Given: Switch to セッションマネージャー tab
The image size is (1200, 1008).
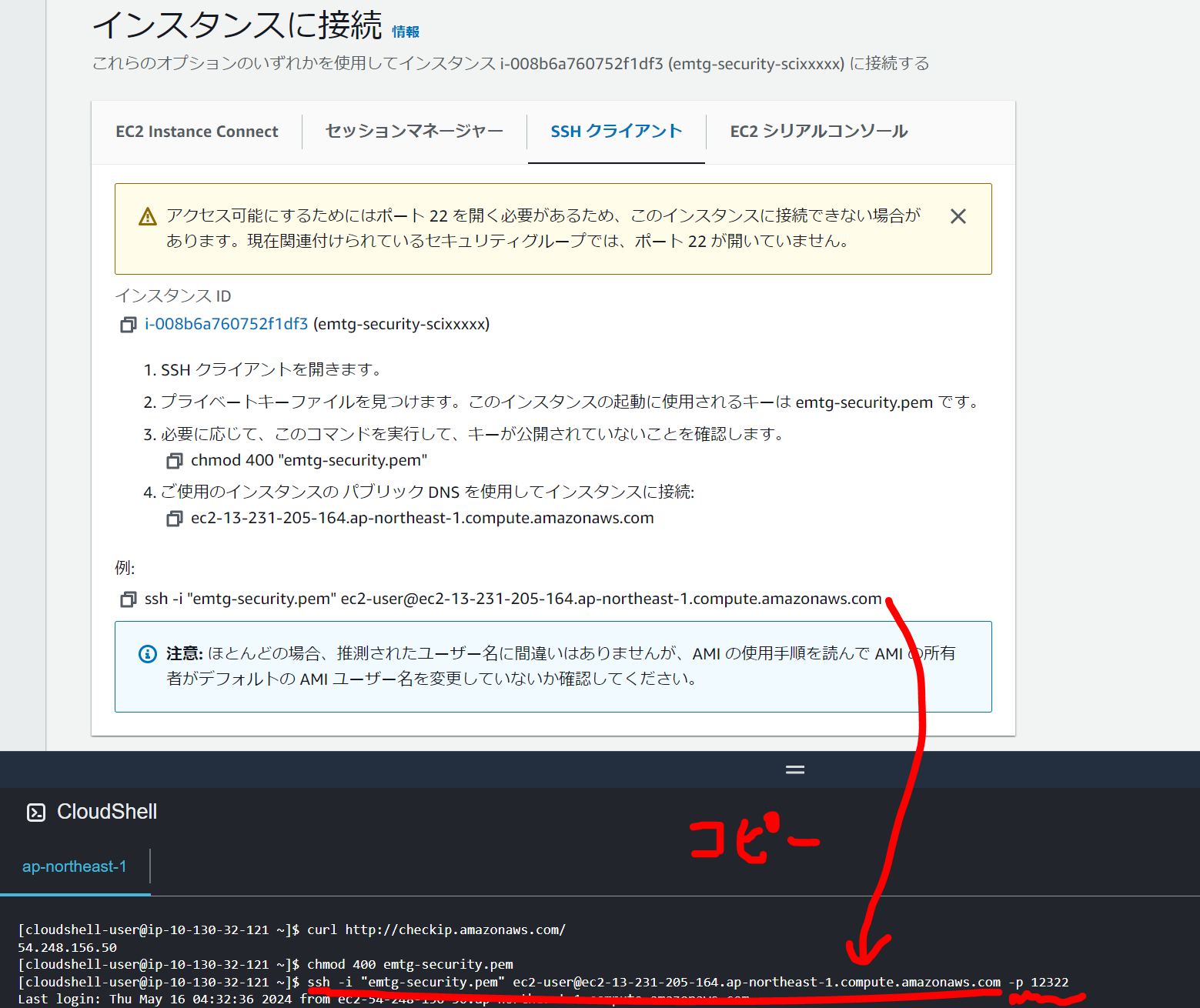Looking at the screenshot, I should click(x=414, y=131).
